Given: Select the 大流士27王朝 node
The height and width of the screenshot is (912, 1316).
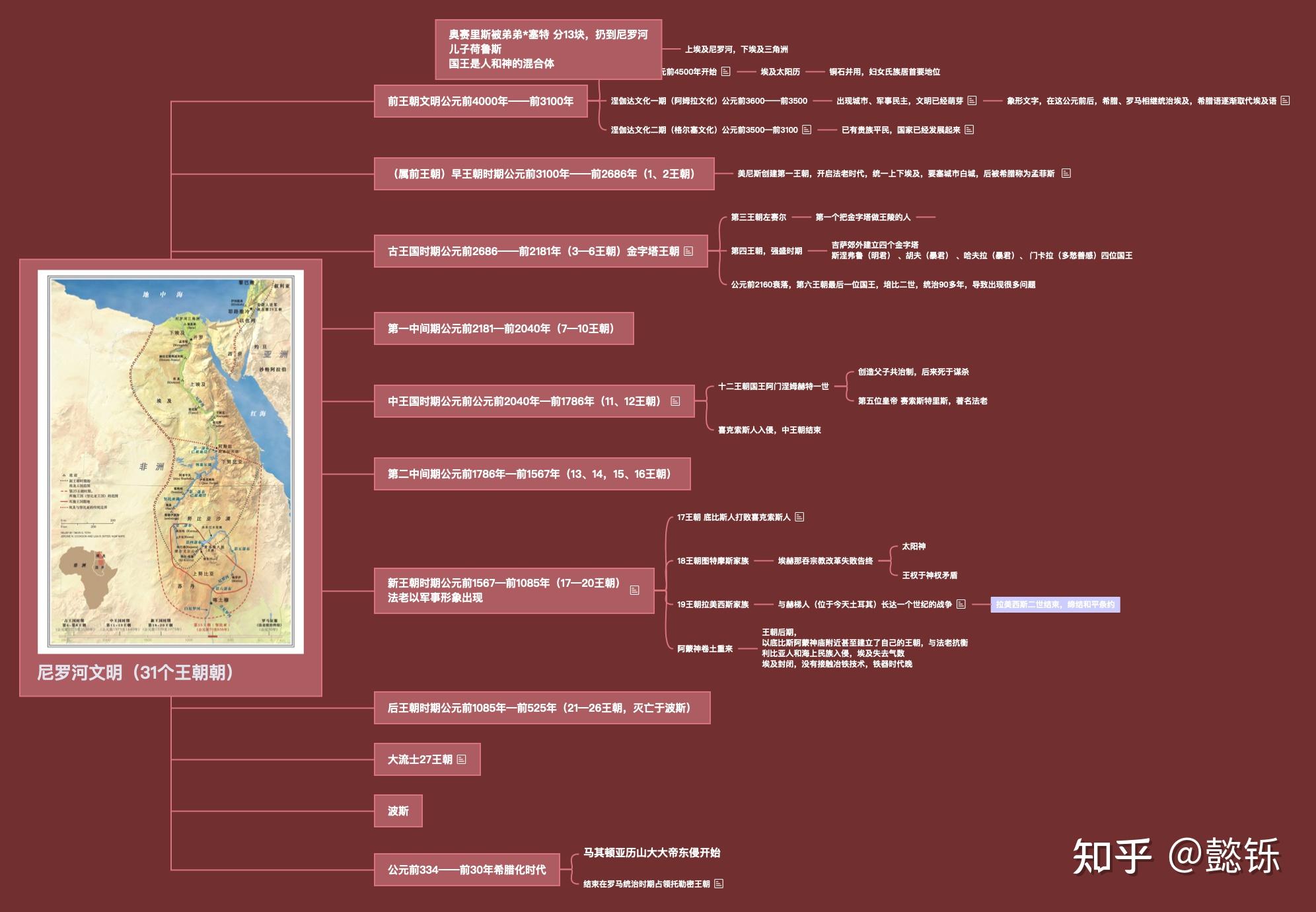Looking at the screenshot, I should pos(427,759).
